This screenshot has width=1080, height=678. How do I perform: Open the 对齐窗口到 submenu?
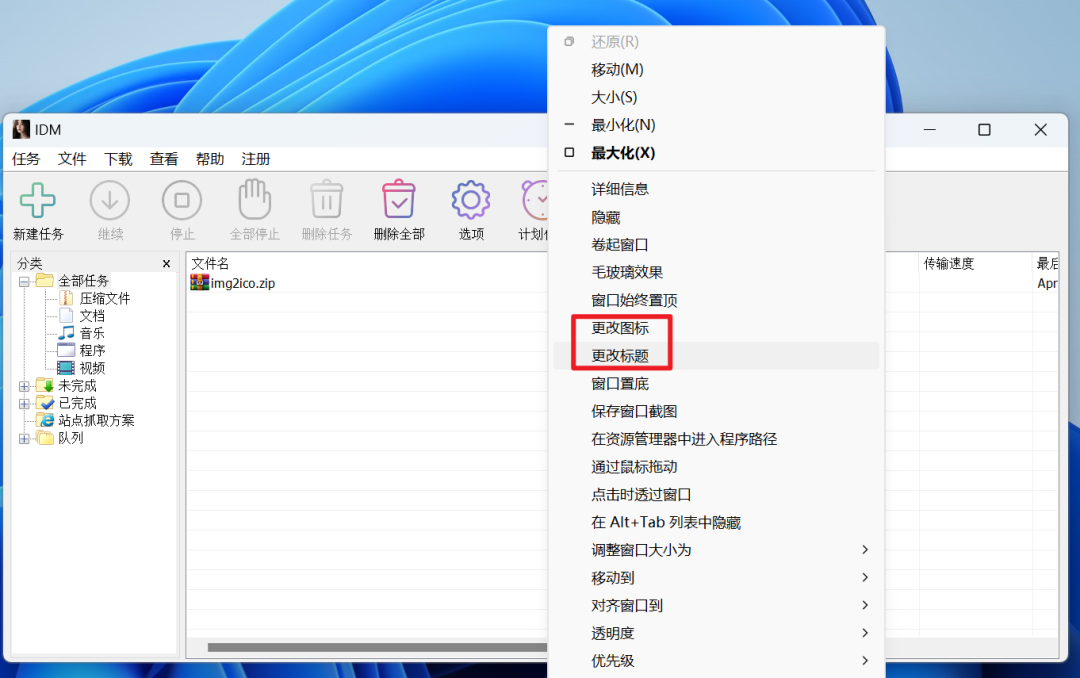[716, 605]
